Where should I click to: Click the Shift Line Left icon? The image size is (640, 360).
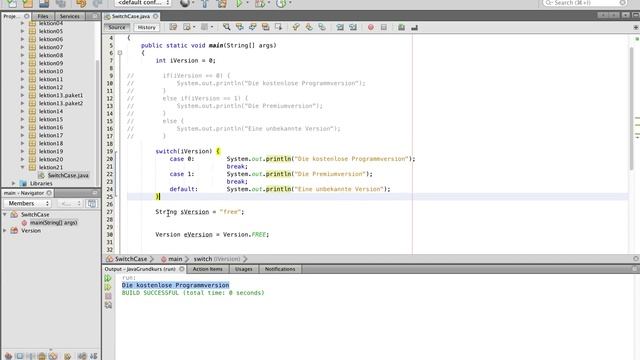[340, 27]
